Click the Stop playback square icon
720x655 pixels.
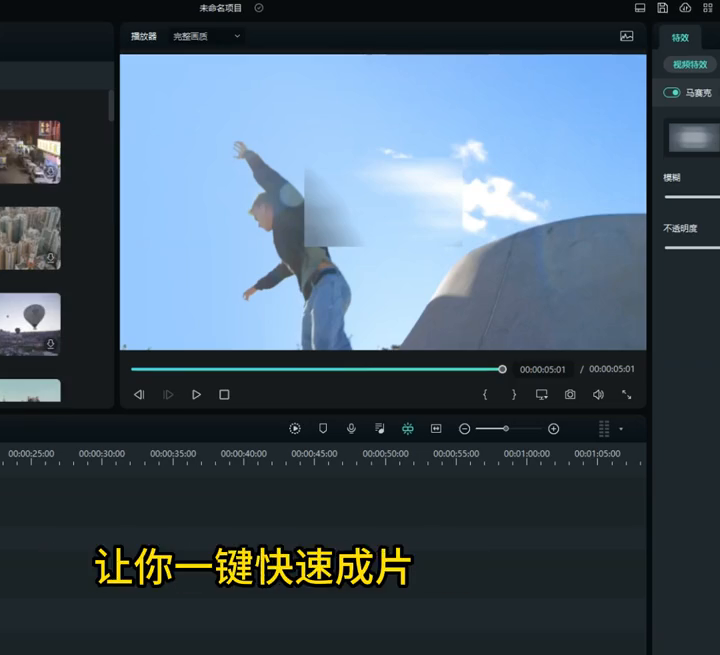pos(224,395)
